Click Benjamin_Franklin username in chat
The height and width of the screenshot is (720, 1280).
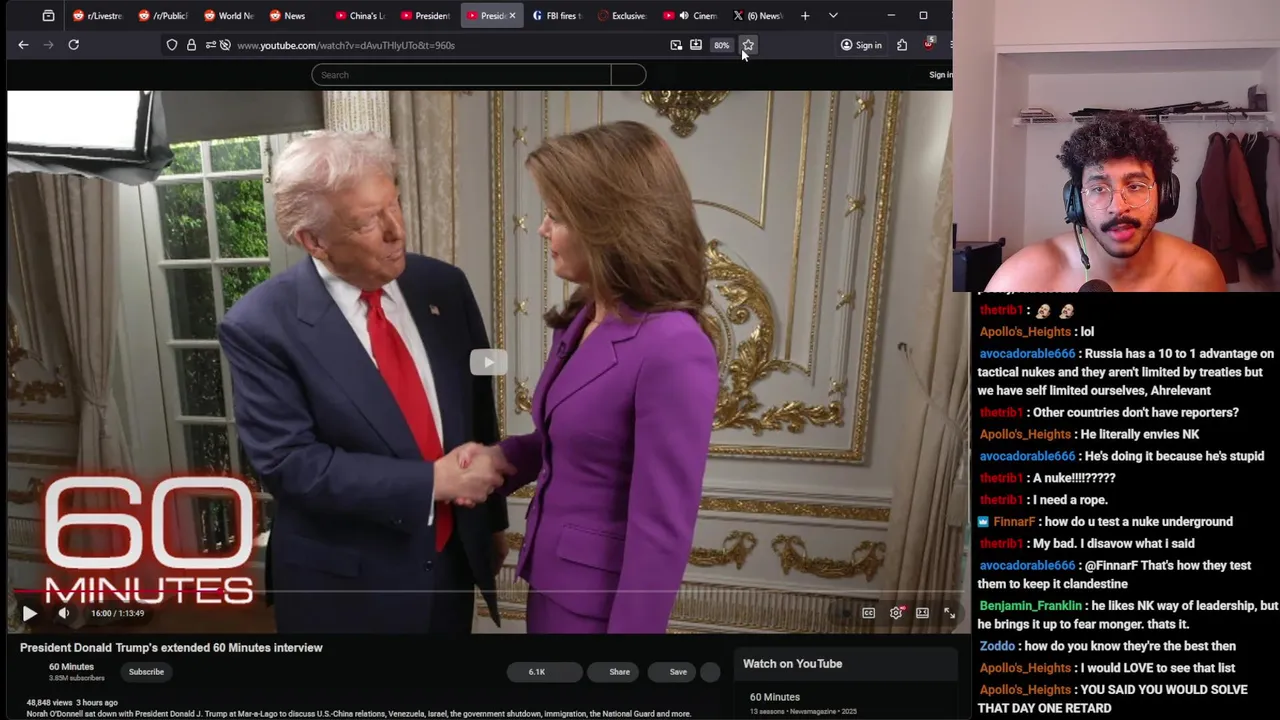1030,606
